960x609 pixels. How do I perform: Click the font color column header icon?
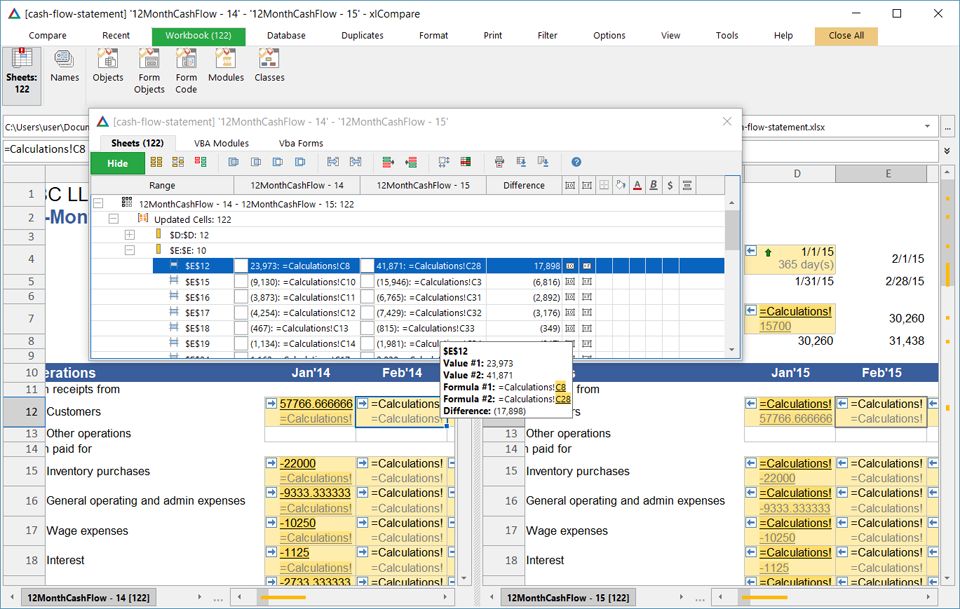636,185
